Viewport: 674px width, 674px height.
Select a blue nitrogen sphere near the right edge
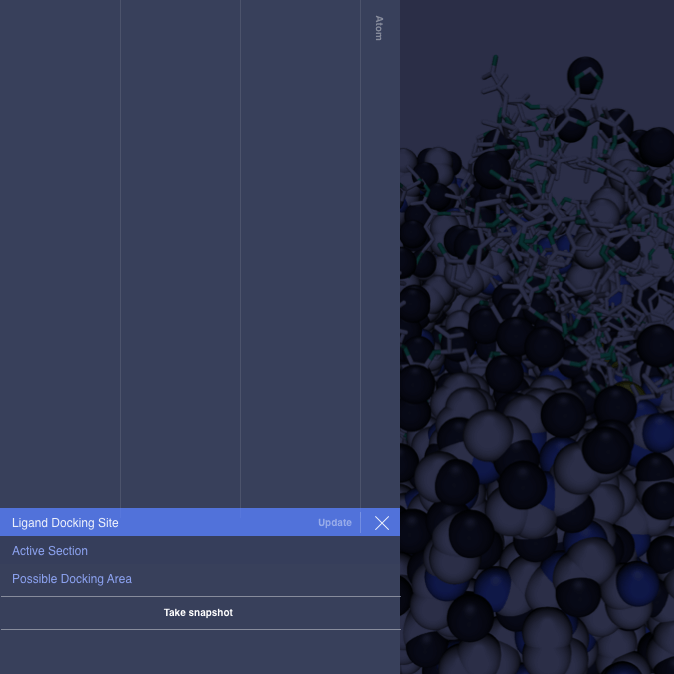tap(658, 432)
